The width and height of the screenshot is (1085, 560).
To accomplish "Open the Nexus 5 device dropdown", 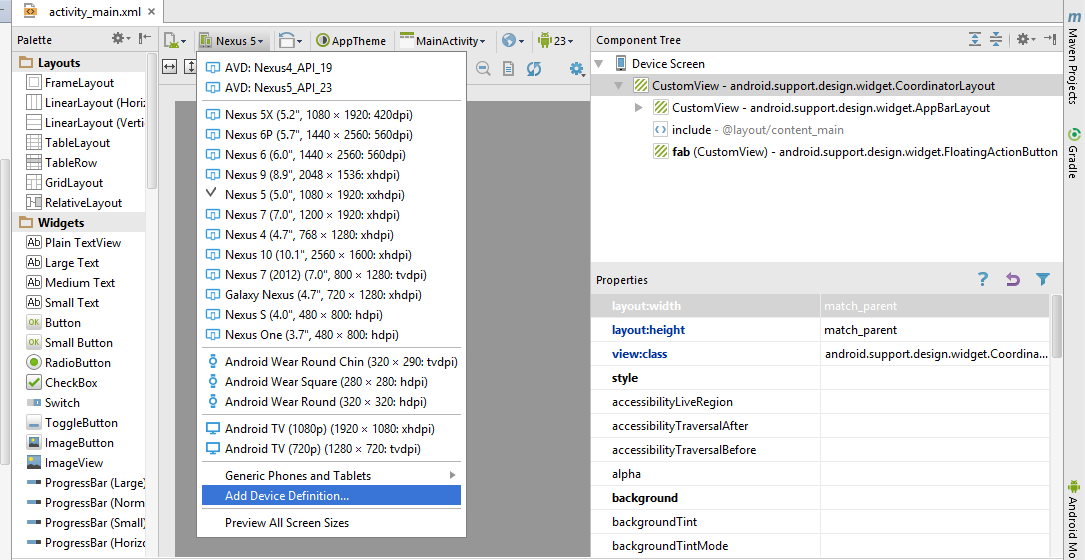I will (232, 41).
